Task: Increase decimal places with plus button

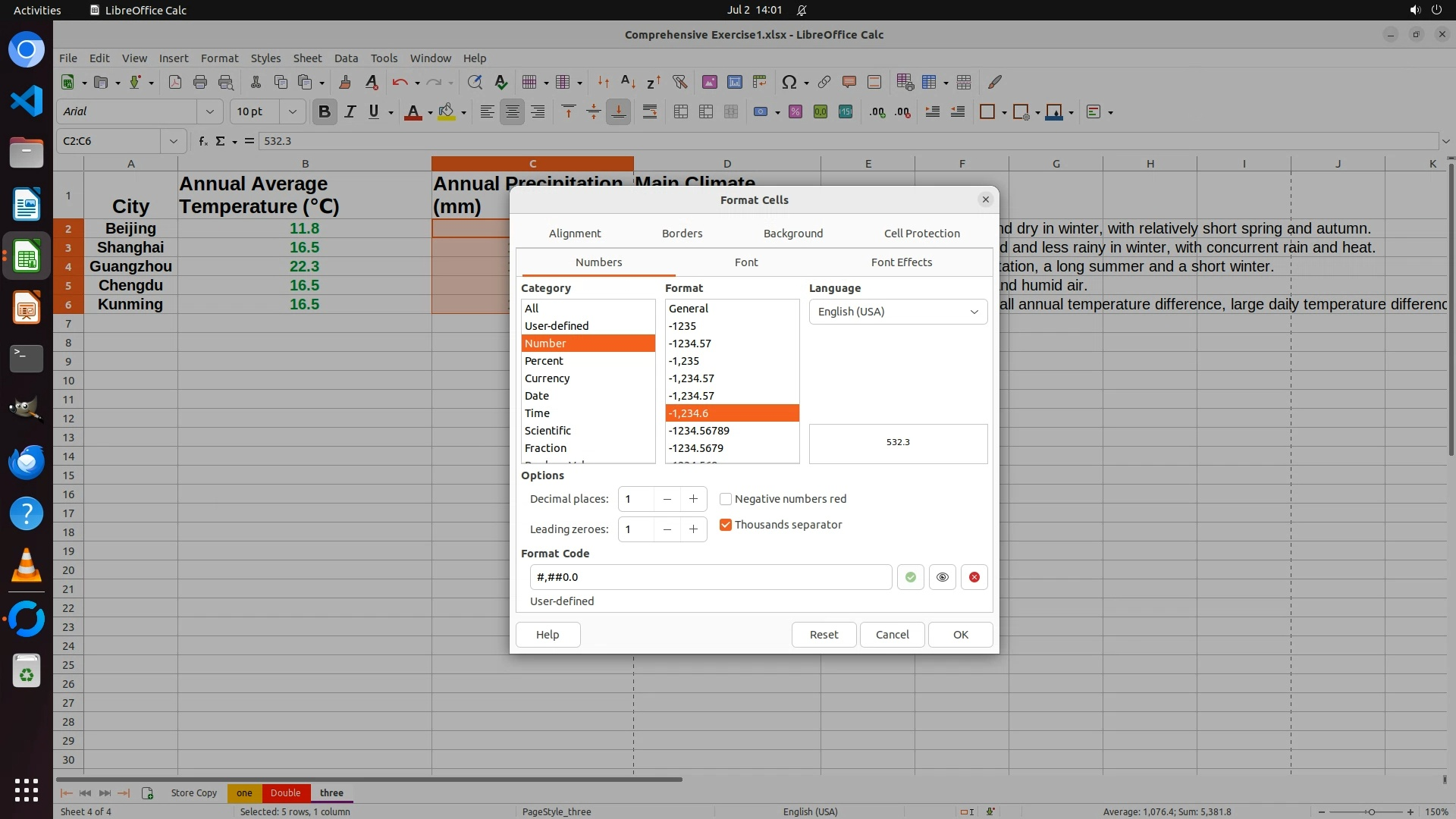Action: pos(693,499)
